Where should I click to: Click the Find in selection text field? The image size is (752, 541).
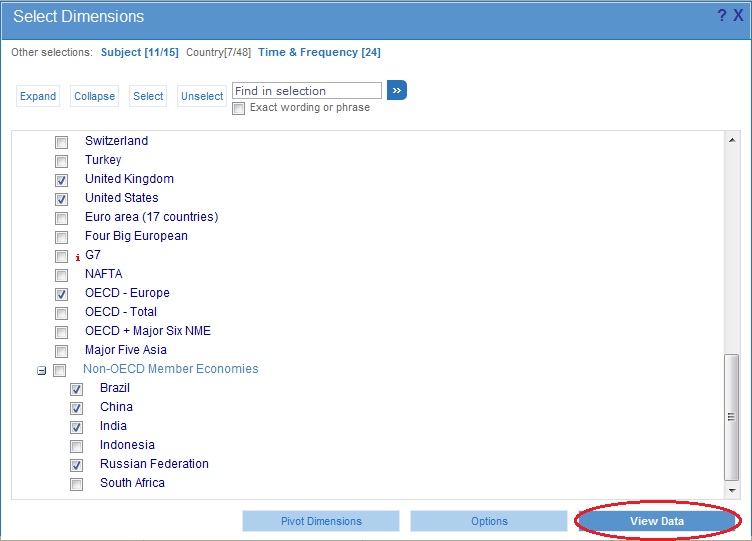tap(306, 91)
